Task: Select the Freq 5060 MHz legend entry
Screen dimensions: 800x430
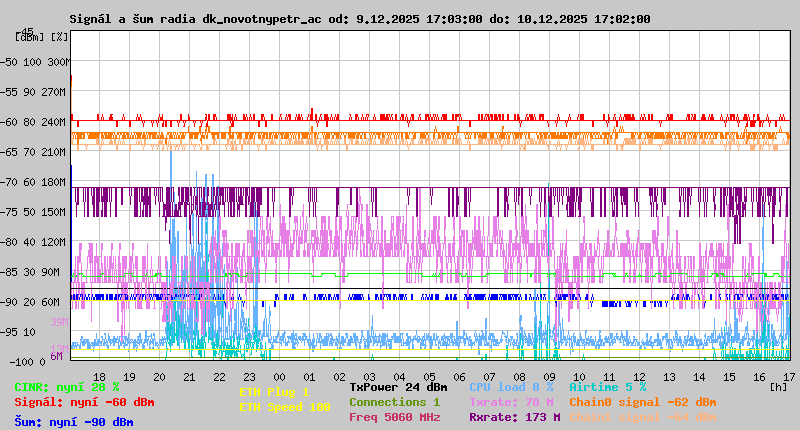Action: pyautogui.click(x=394, y=417)
